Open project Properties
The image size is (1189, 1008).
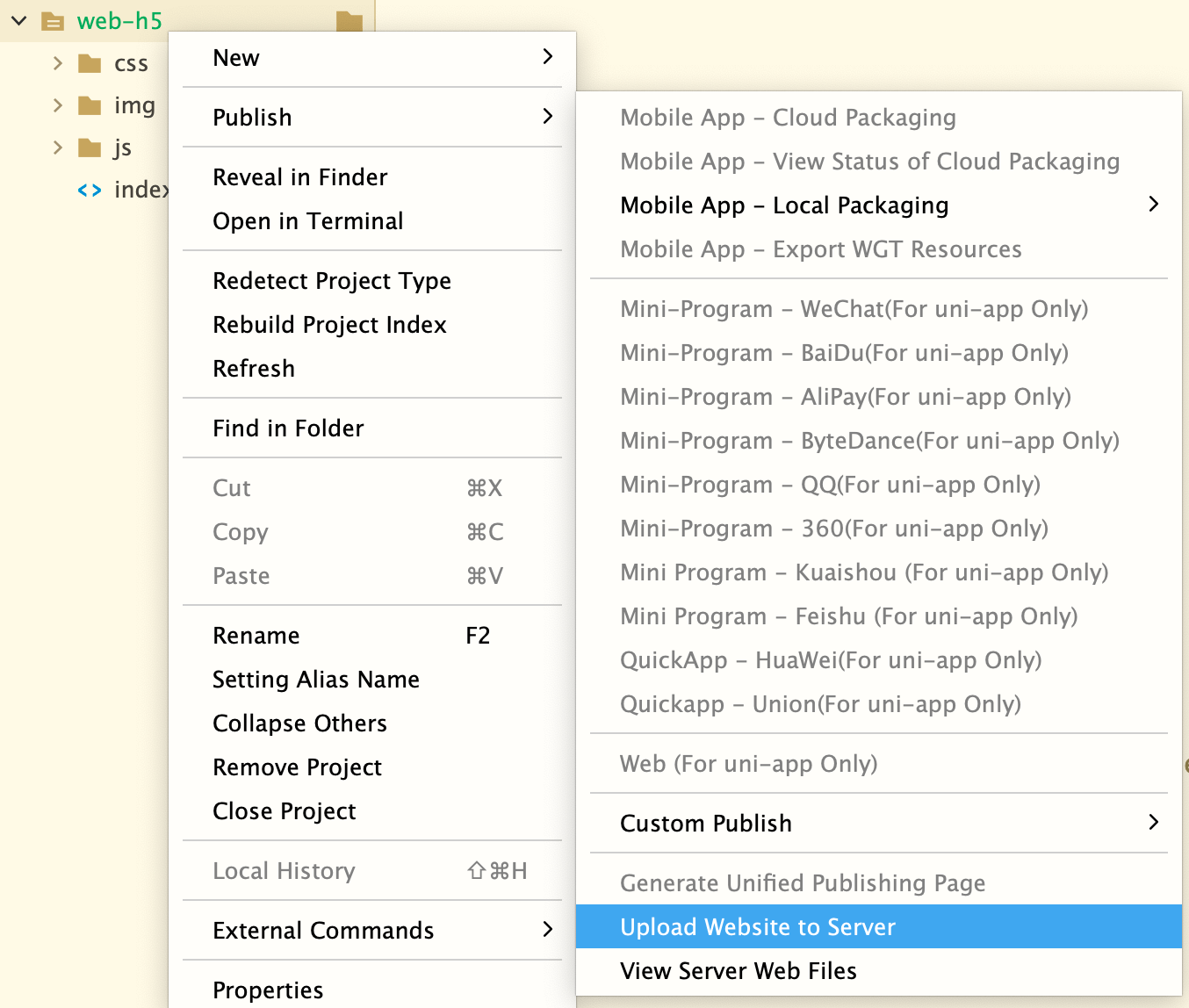pyautogui.click(x=372, y=990)
